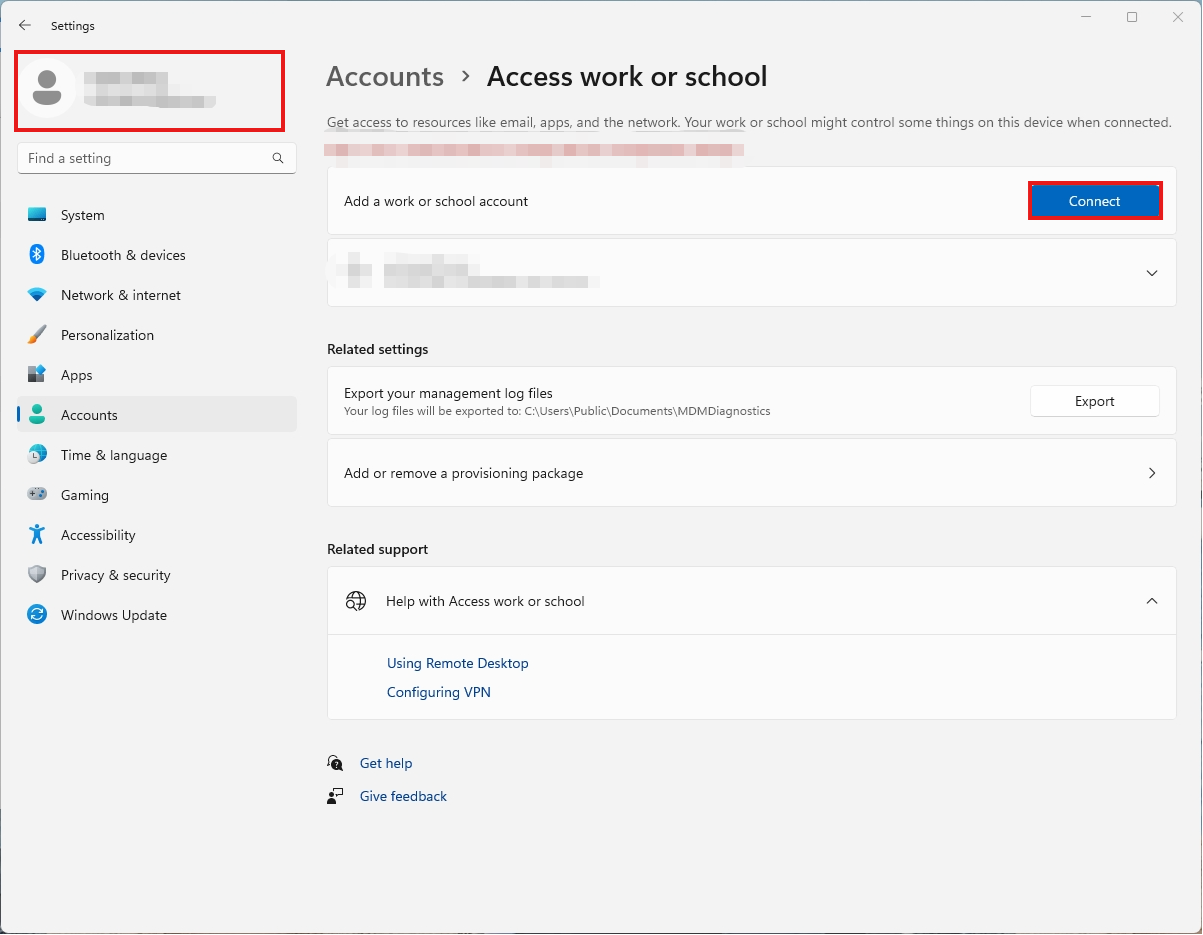Click the Apps icon in sidebar
Screen dimensions: 1203x935
point(37,375)
